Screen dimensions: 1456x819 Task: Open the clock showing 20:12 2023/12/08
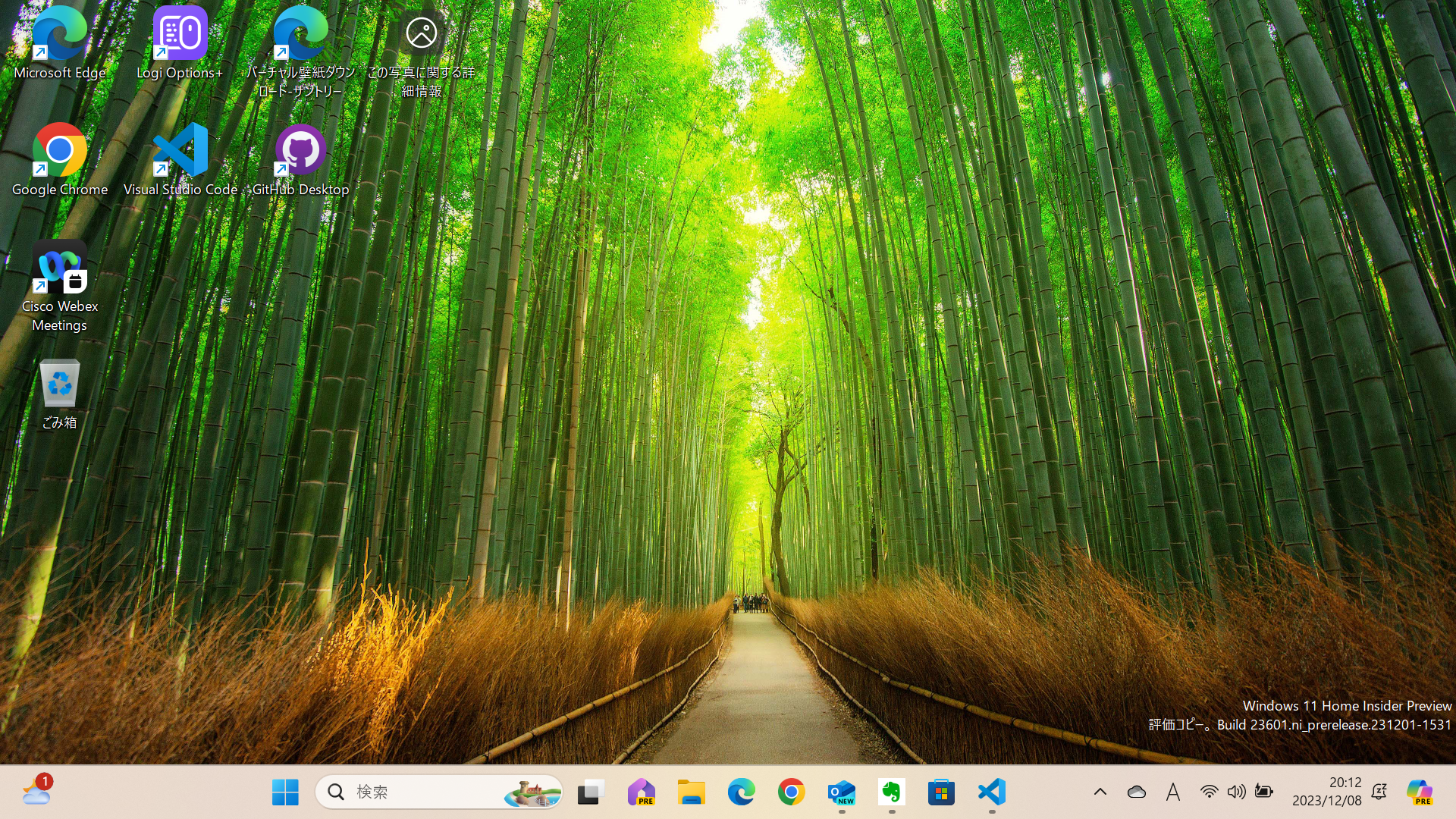tap(1327, 792)
